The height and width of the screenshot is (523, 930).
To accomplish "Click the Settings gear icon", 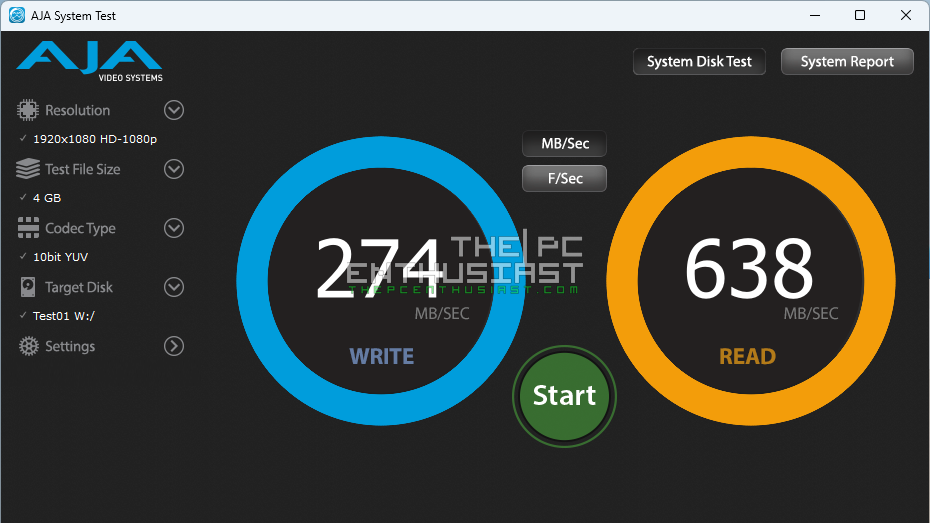I will [x=28, y=346].
